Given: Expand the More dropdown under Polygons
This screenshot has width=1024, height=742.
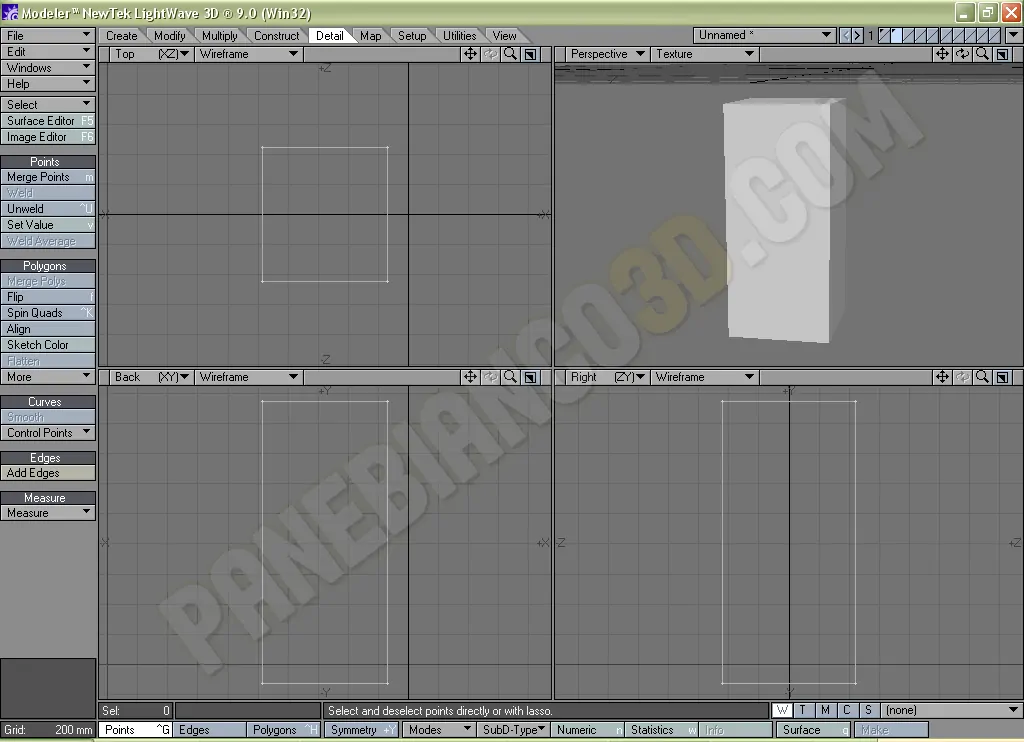Looking at the screenshot, I should pyautogui.click(x=48, y=377).
